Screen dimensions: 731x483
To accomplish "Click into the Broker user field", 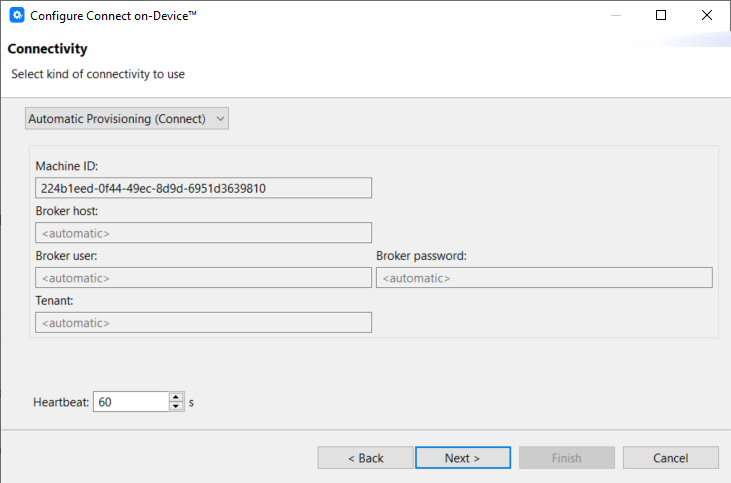I will pyautogui.click(x=203, y=278).
